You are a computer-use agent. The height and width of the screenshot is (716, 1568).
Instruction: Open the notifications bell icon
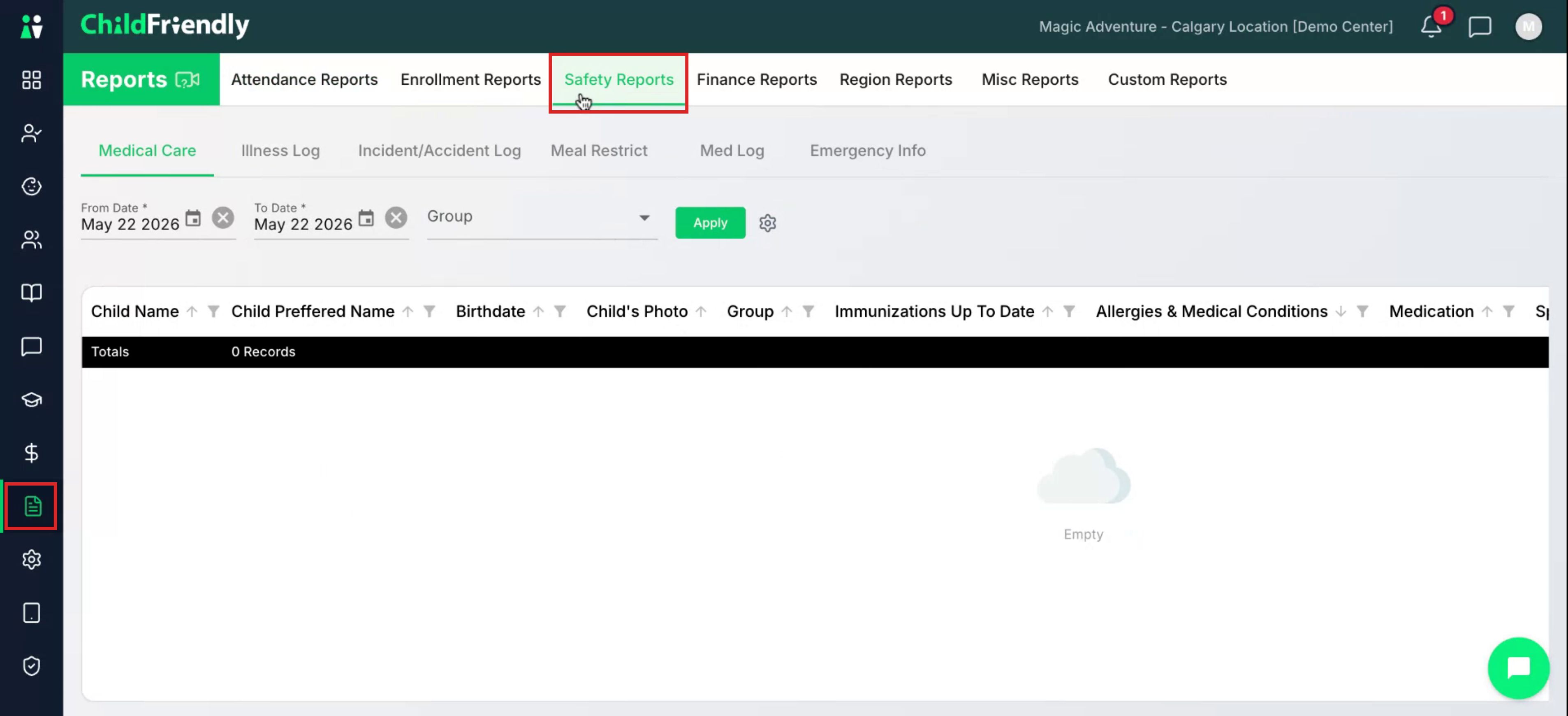click(x=1431, y=27)
